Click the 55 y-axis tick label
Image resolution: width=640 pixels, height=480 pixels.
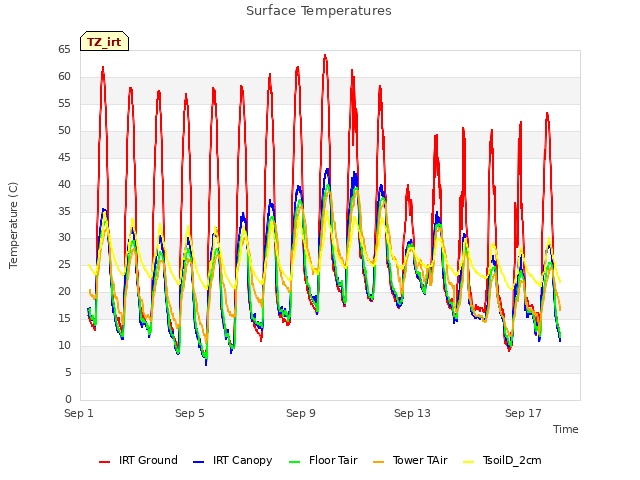click(x=64, y=104)
